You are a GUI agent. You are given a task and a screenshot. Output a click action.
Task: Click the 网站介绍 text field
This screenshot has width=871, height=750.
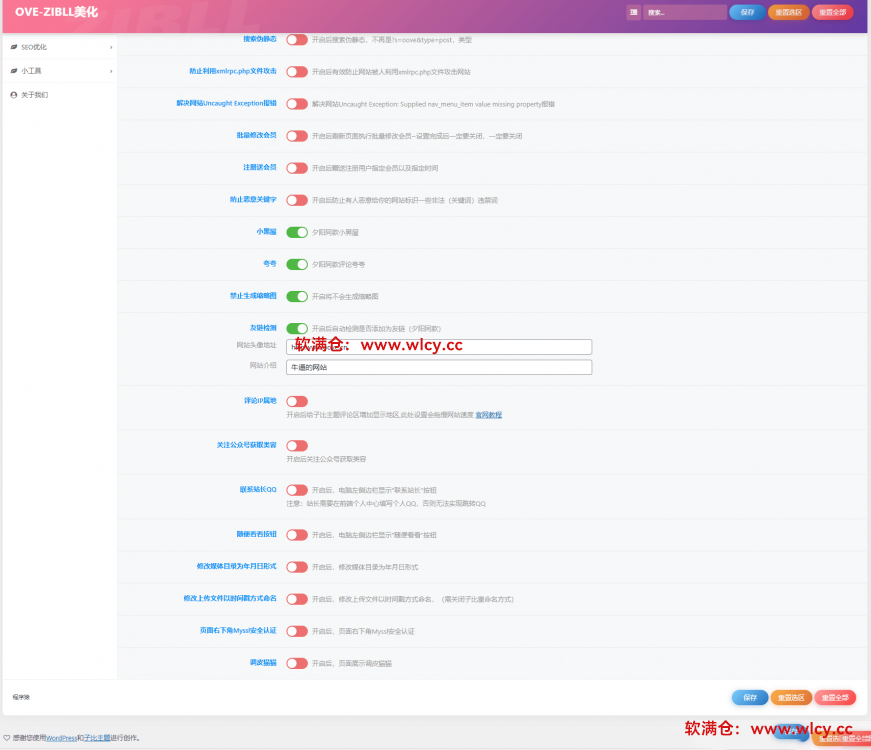pos(439,367)
